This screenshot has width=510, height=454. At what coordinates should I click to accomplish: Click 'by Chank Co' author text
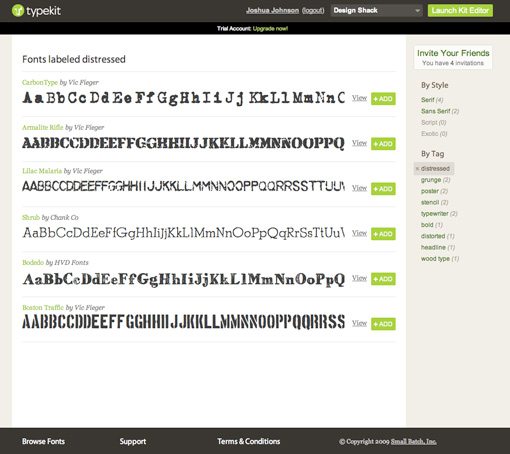[60, 217]
